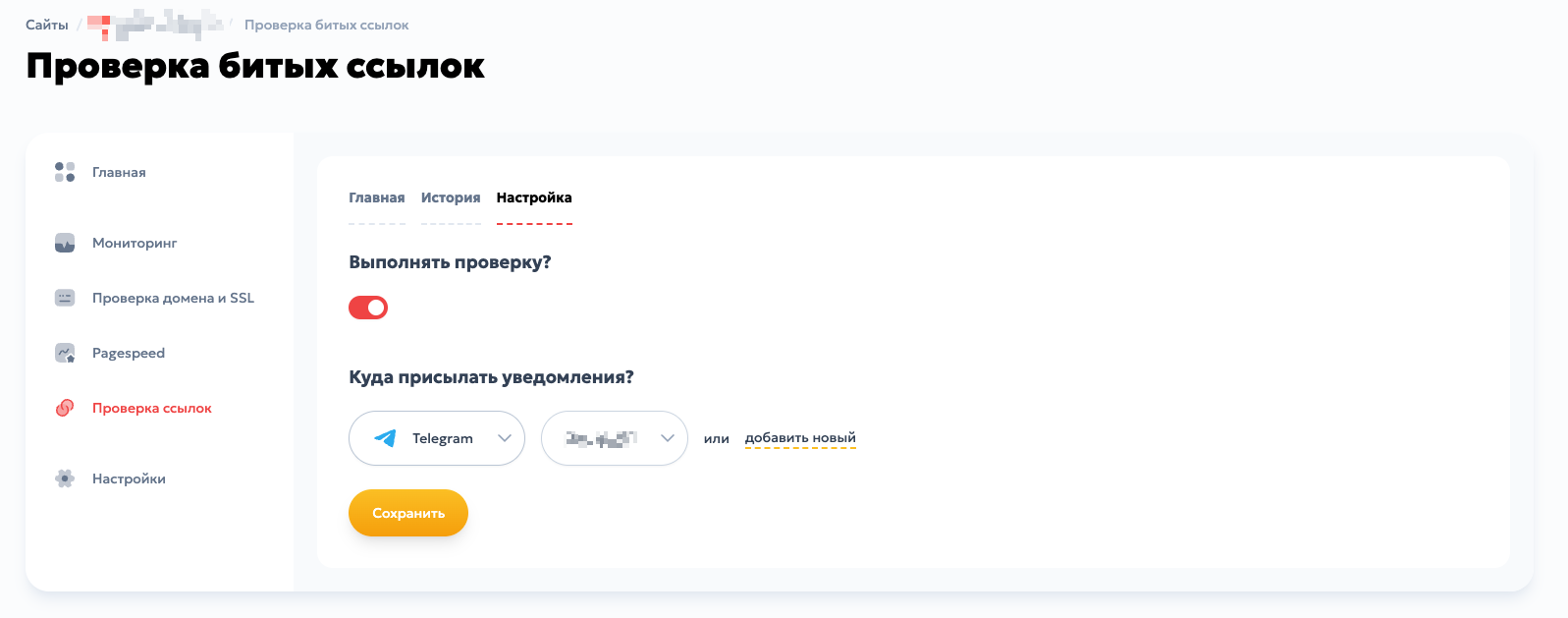Click the blurred site name breadcrumb
The width and height of the screenshot is (1568, 618).
pyautogui.click(x=155, y=25)
